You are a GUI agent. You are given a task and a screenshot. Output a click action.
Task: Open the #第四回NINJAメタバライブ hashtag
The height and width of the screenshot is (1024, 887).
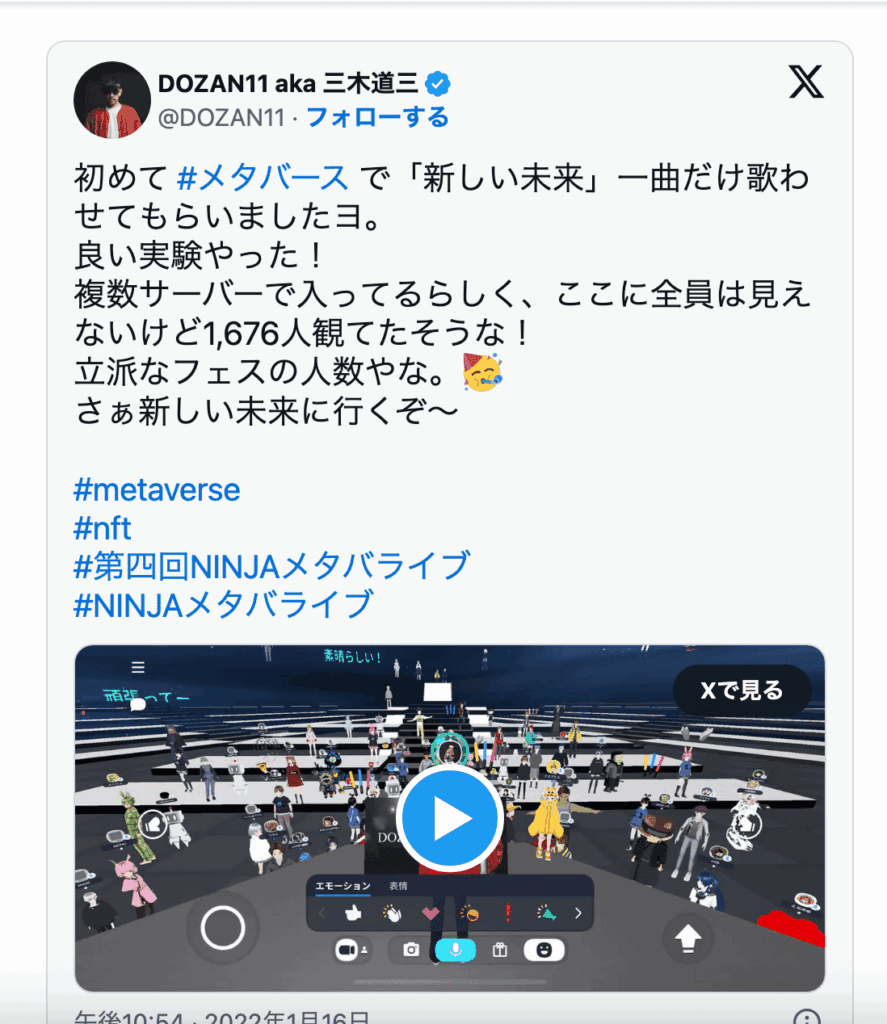[x=272, y=566]
